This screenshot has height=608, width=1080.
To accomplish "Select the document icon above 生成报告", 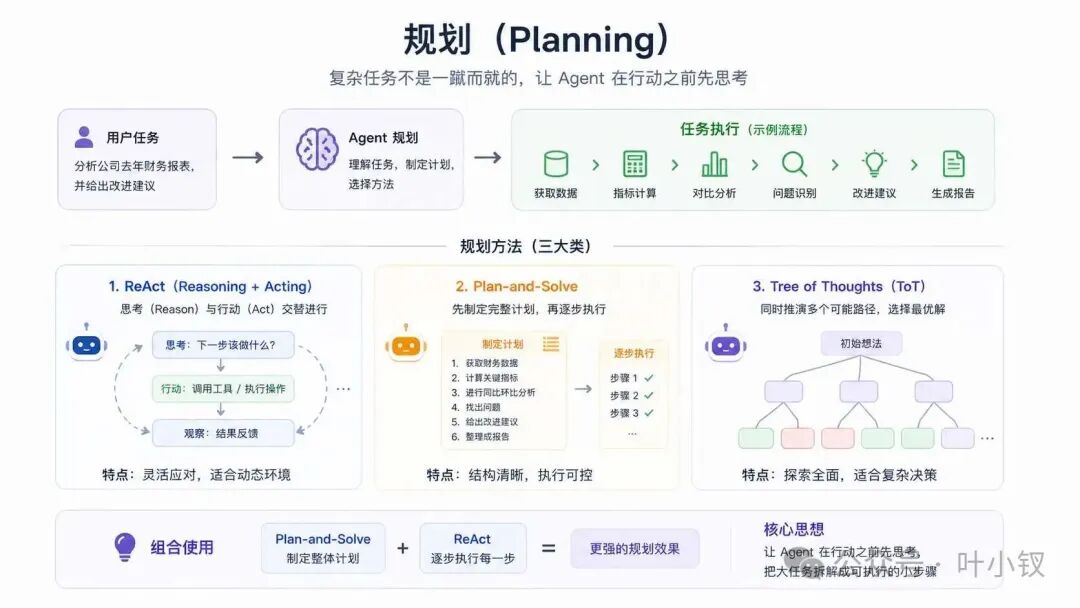I will coord(953,164).
